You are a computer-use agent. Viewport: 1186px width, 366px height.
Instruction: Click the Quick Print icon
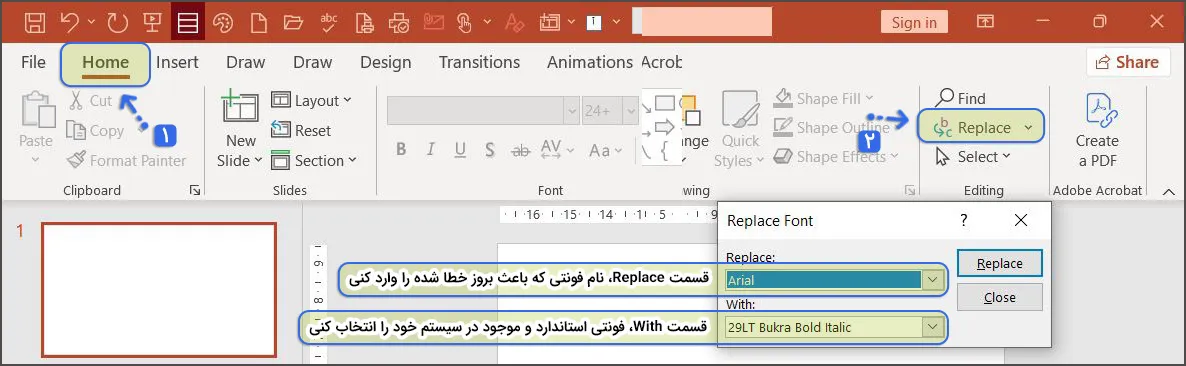[x=399, y=23]
